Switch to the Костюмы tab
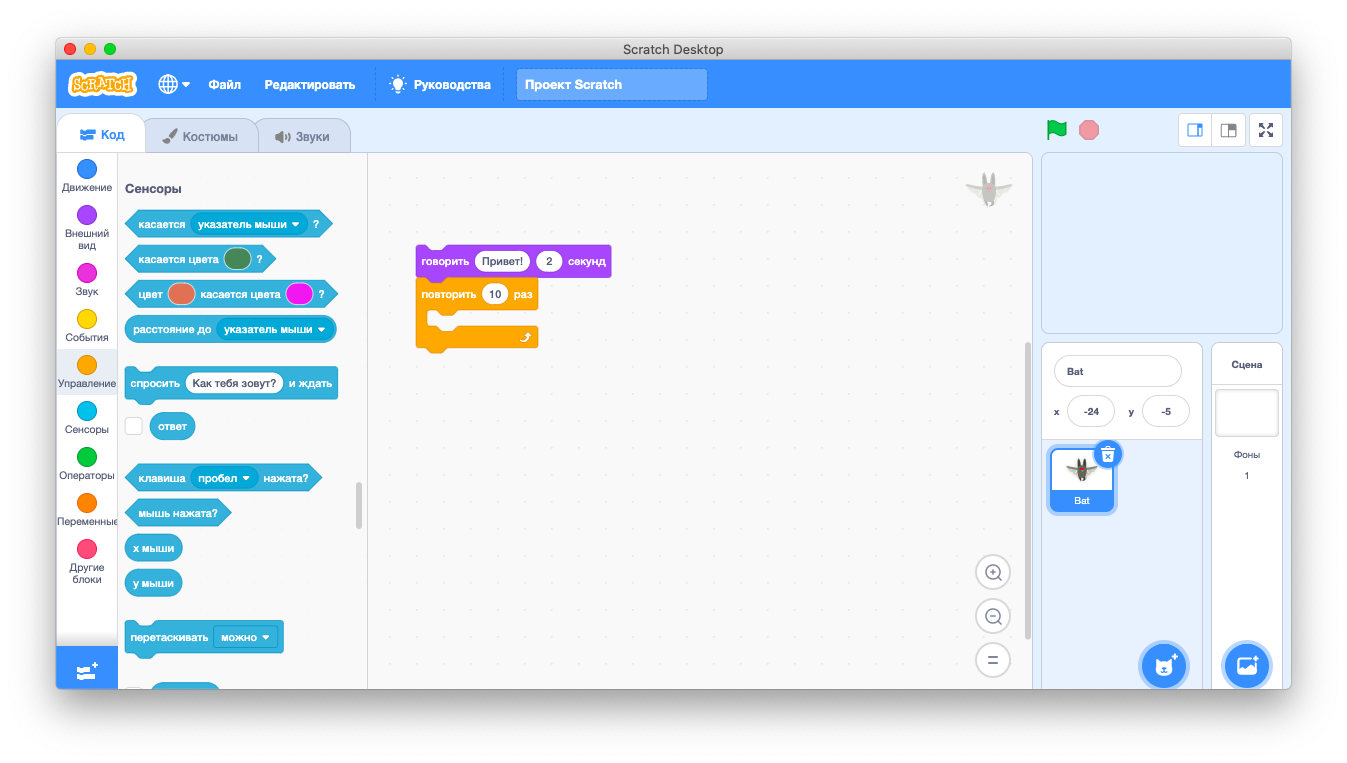The height and width of the screenshot is (763, 1347). pos(200,136)
